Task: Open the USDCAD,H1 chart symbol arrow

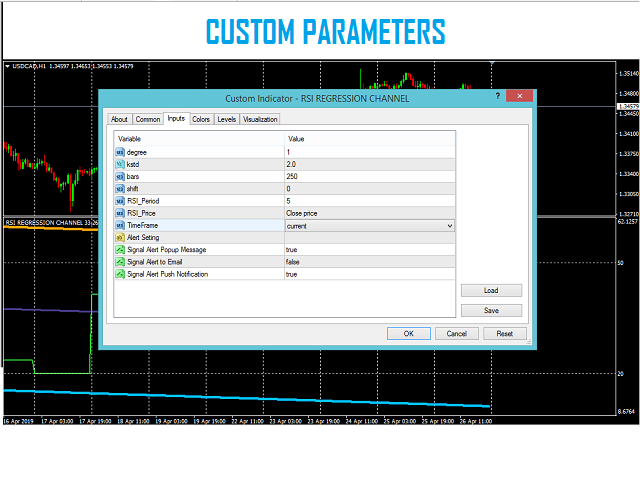Action: [x=9, y=67]
